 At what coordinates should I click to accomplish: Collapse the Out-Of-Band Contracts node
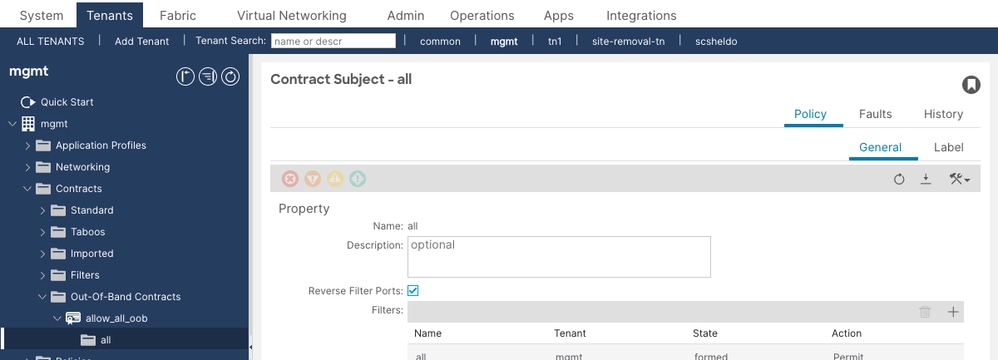43,296
